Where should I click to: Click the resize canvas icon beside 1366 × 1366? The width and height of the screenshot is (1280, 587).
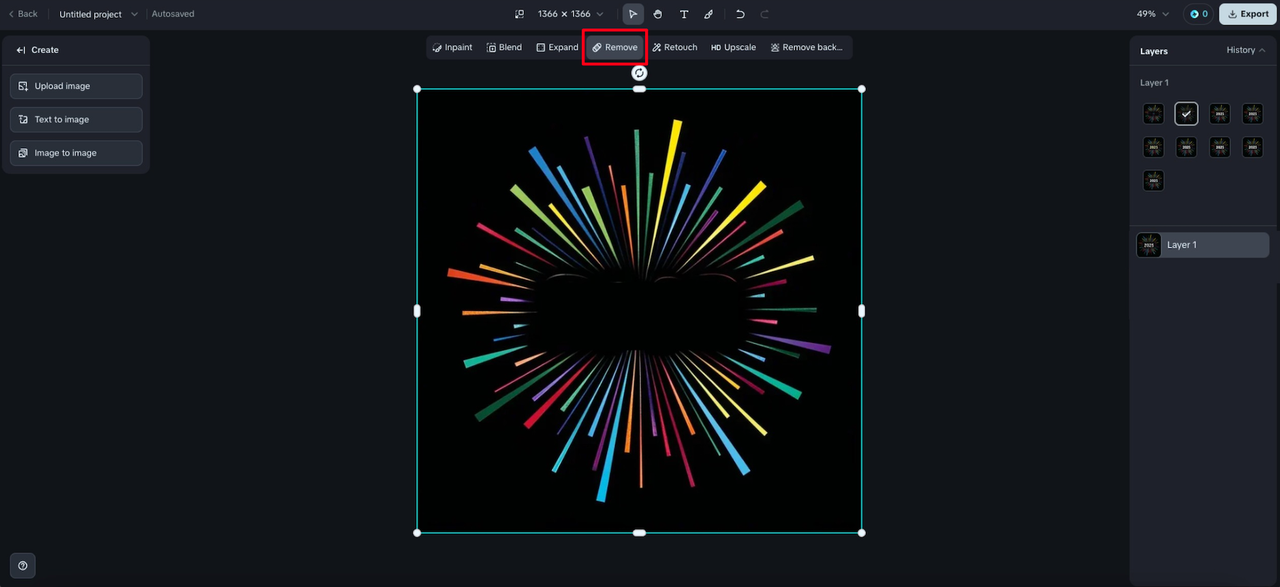(x=519, y=14)
